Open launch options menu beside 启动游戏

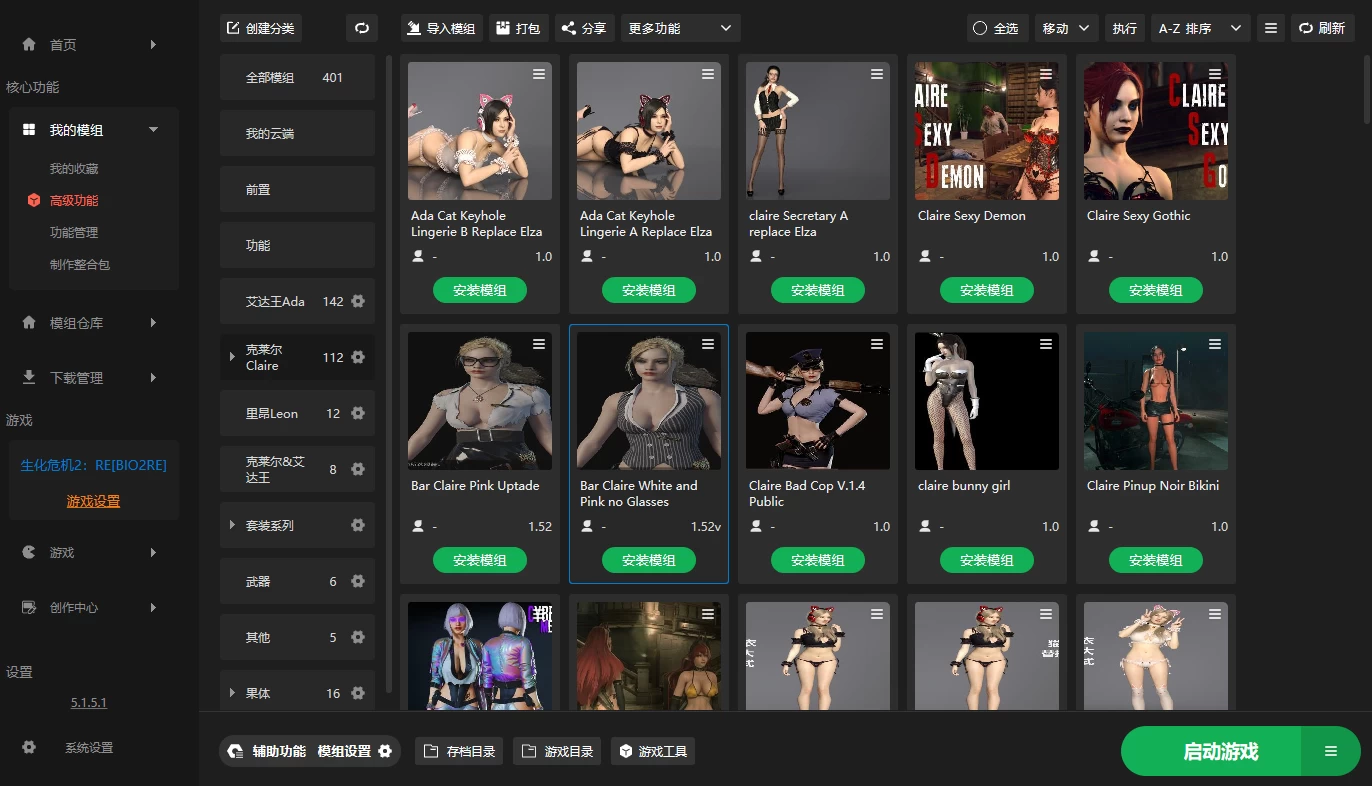point(1330,751)
